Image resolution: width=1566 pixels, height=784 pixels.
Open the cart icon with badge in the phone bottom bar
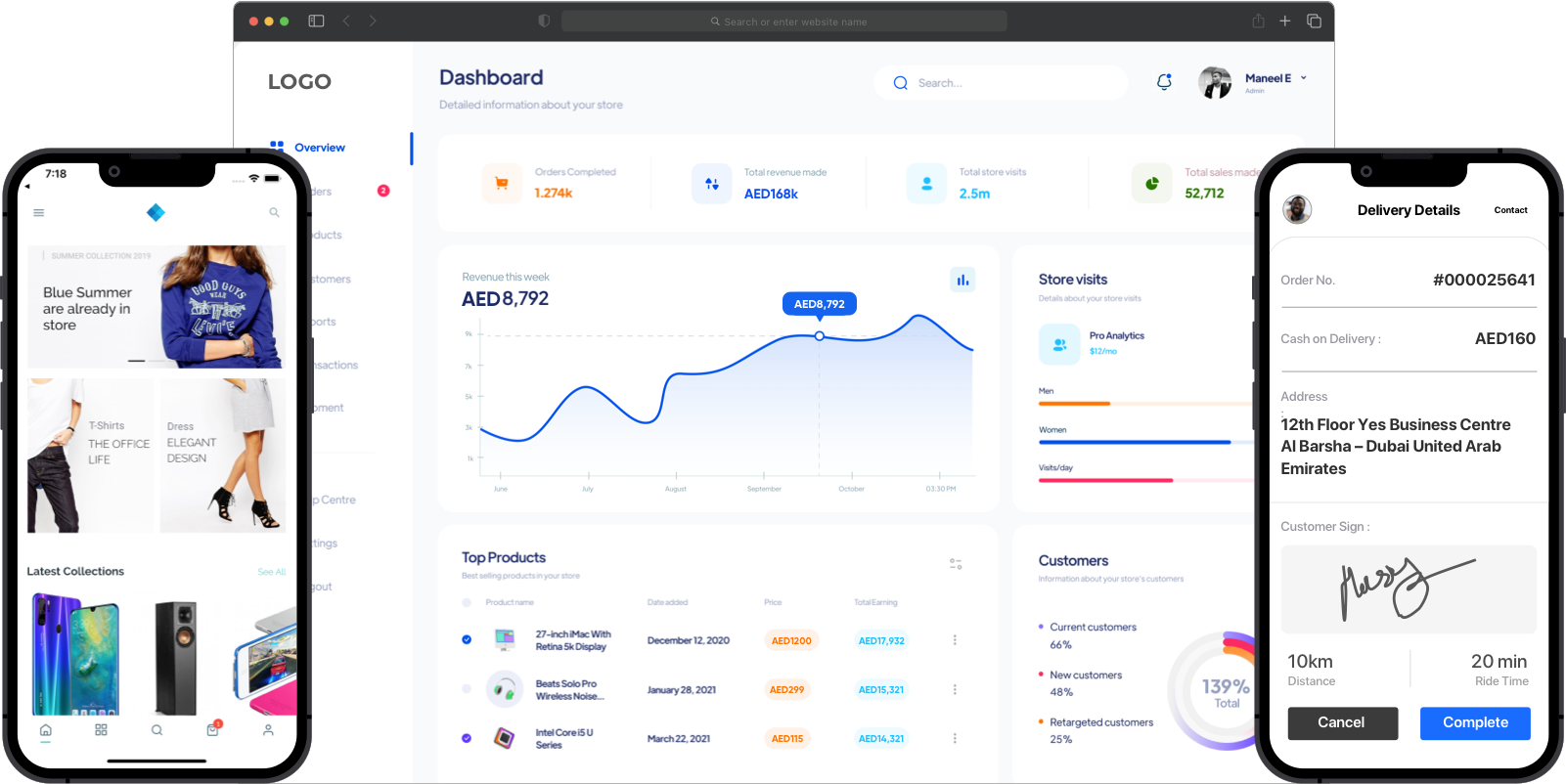click(x=214, y=729)
